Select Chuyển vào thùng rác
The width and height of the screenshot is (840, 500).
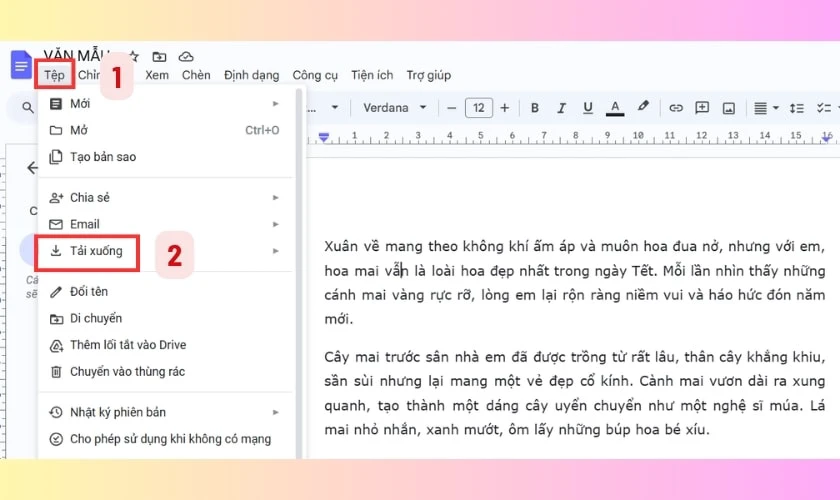tap(166, 371)
